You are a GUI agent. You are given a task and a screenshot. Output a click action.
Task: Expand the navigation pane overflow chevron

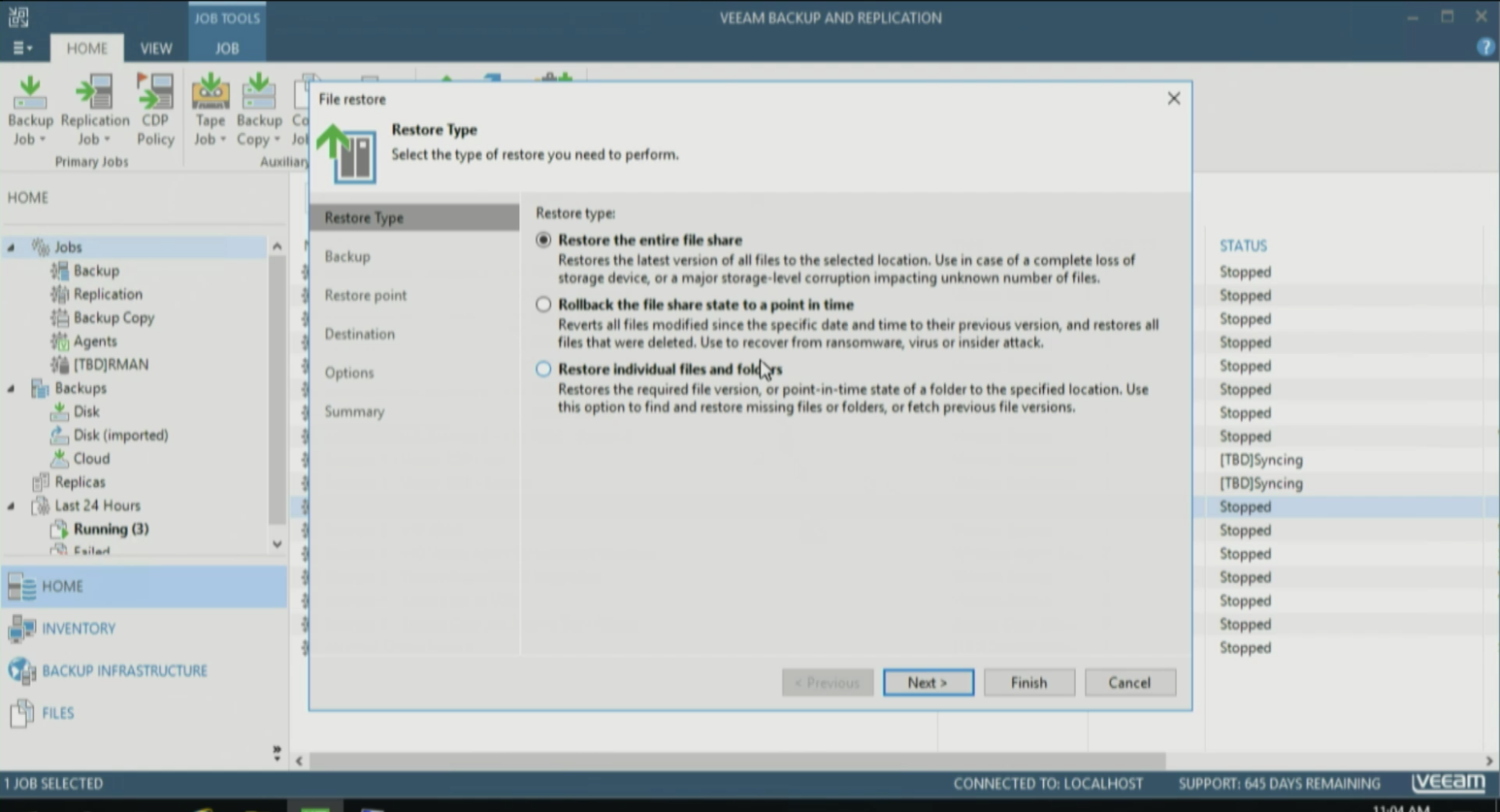277,752
